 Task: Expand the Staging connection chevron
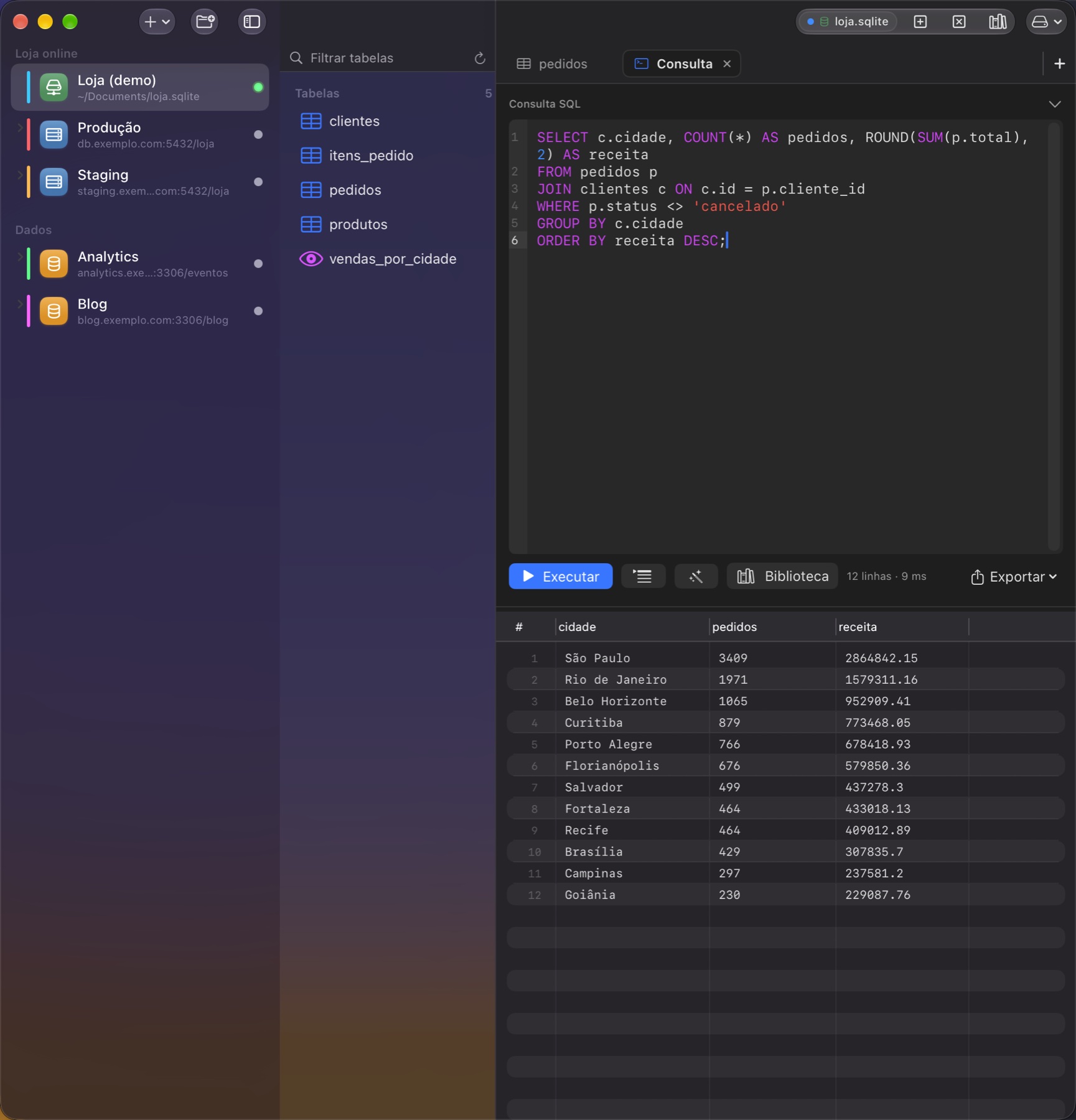click(19, 175)
